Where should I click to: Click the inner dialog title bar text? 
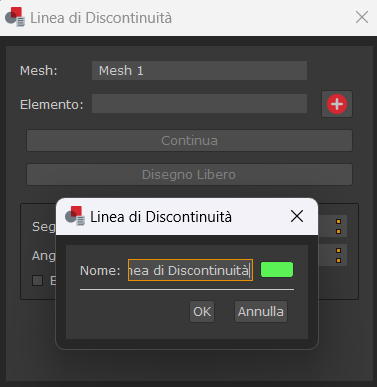pyautogui.click(x=161, y=217)
